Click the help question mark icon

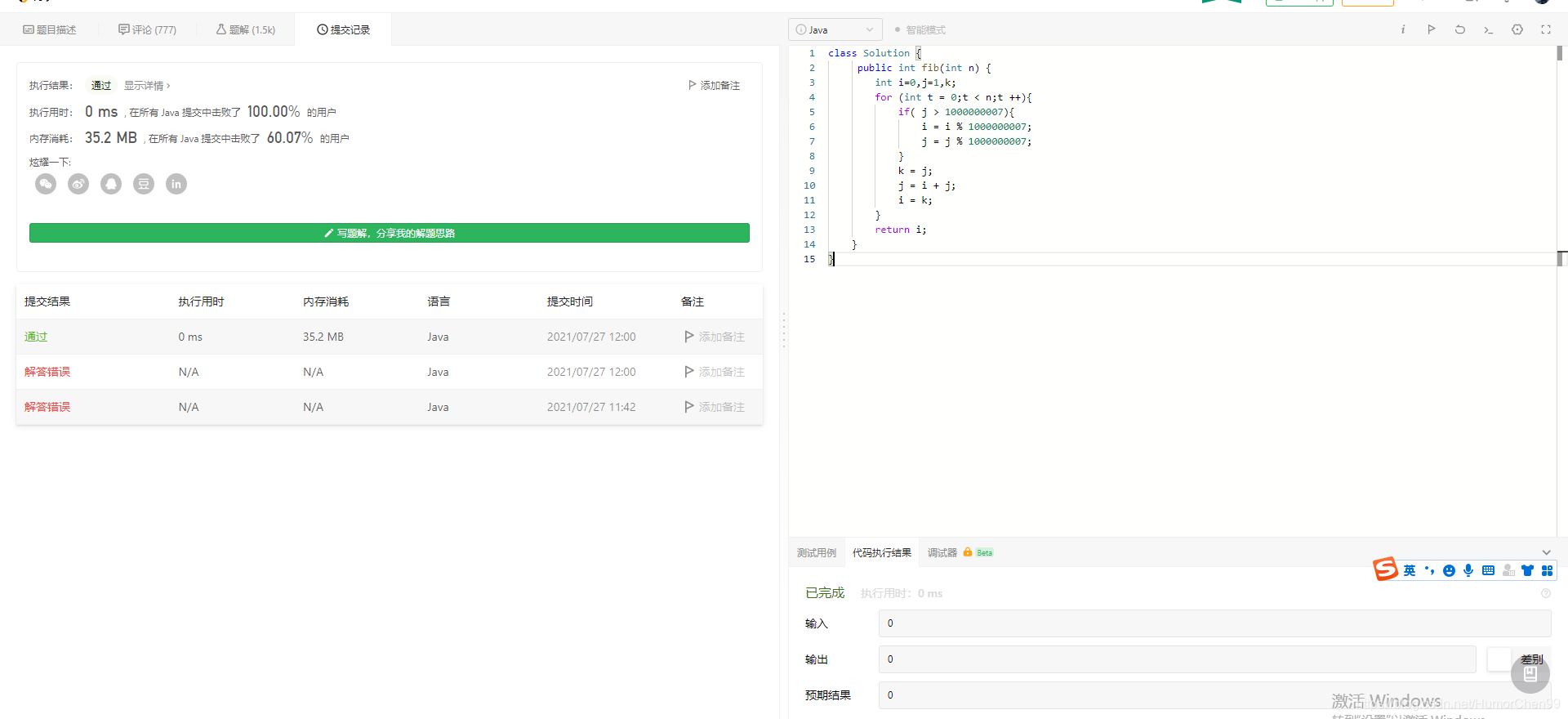(1546, 593)
